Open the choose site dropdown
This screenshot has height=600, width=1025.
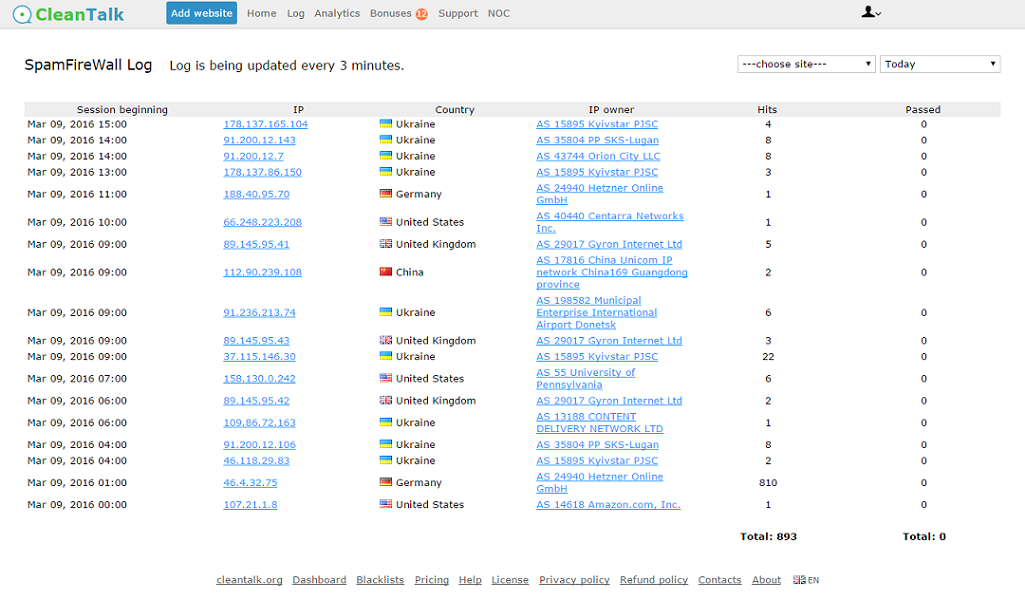pos(806,64)
